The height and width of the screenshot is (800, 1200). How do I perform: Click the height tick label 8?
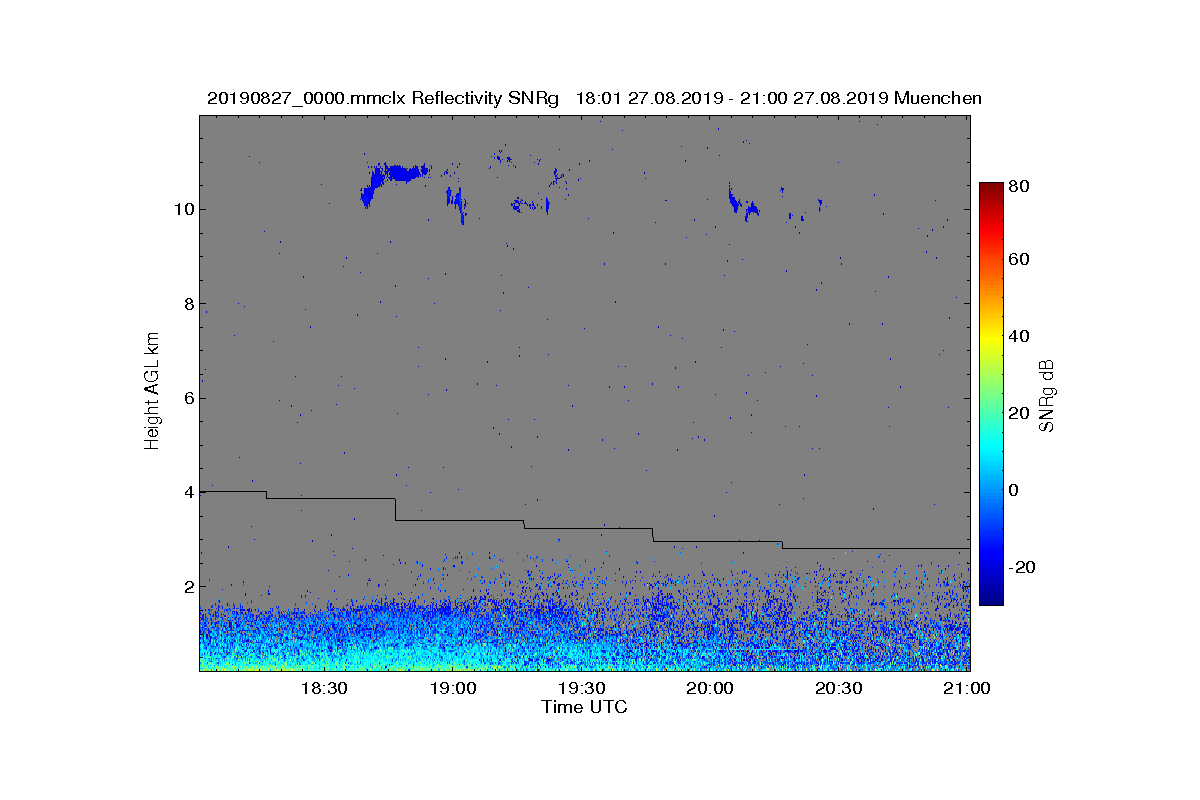tap(187, 304)
